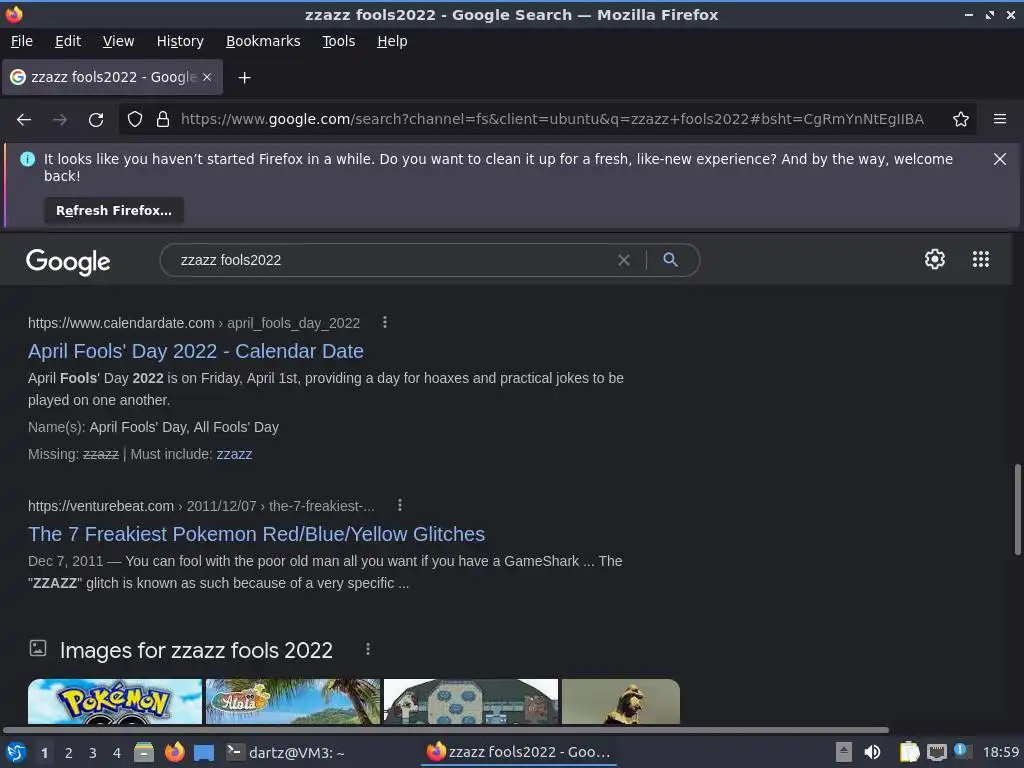This screenshot has width=1024, height=768.
Task: Open the File menu
Action: pos(22,41)
